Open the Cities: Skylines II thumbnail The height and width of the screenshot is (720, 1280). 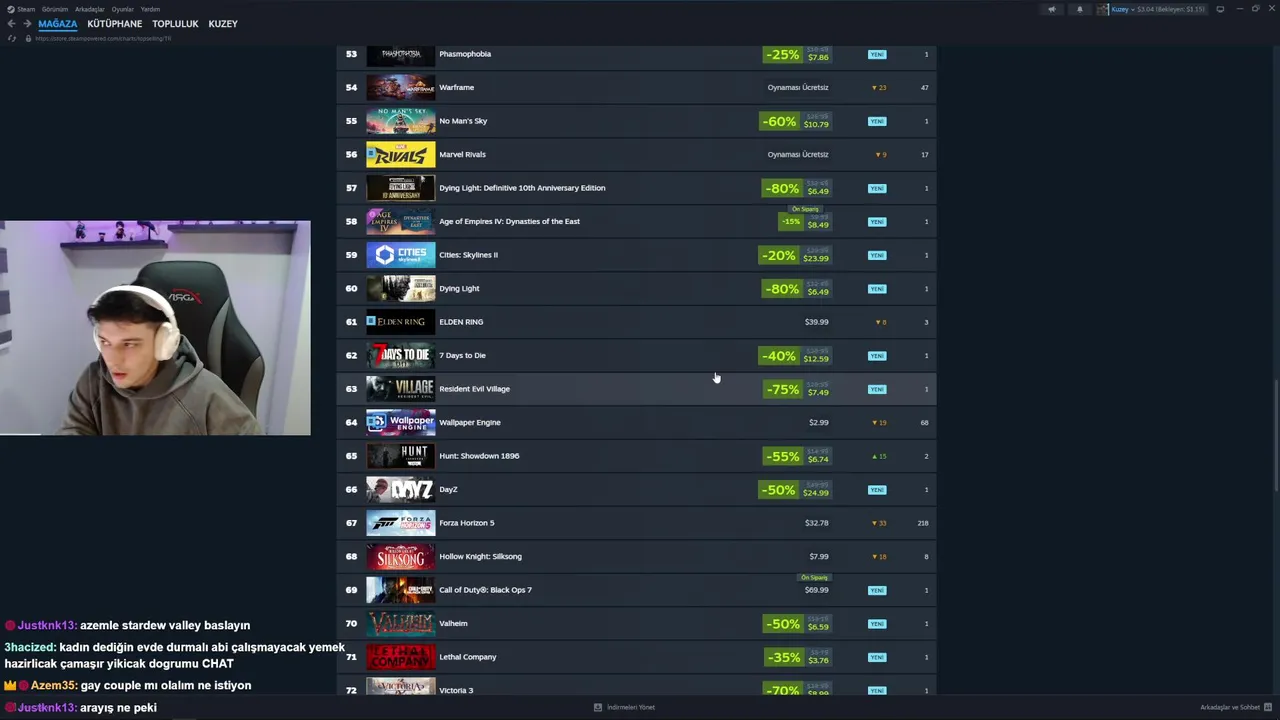400,255
